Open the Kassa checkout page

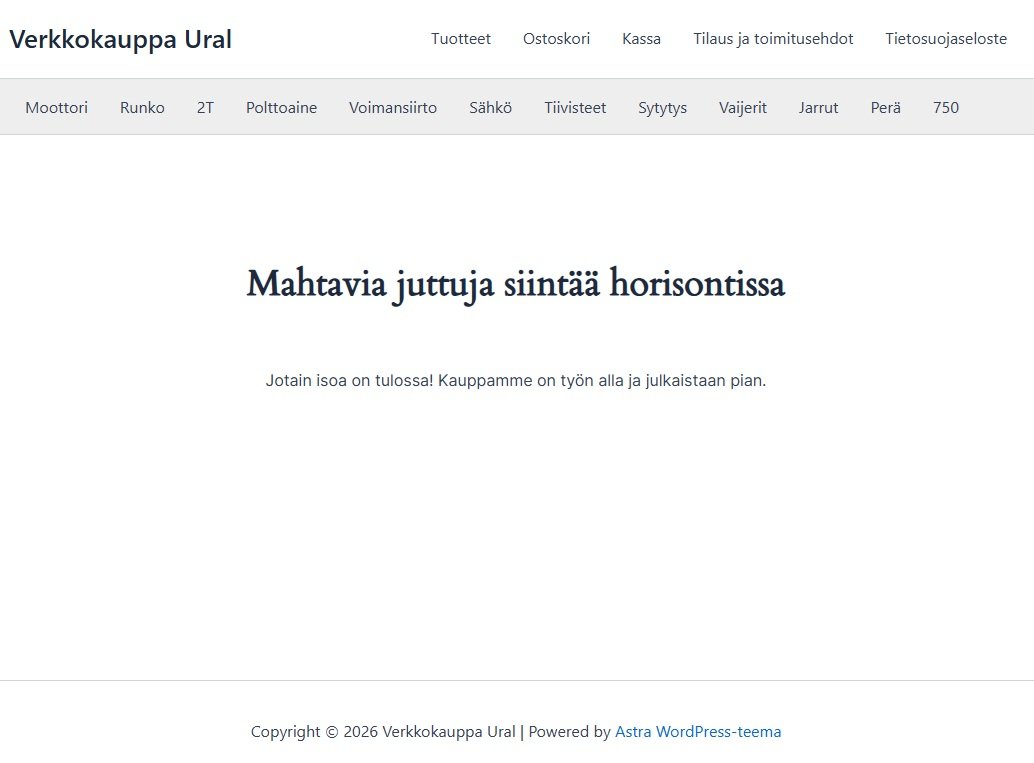641,39
